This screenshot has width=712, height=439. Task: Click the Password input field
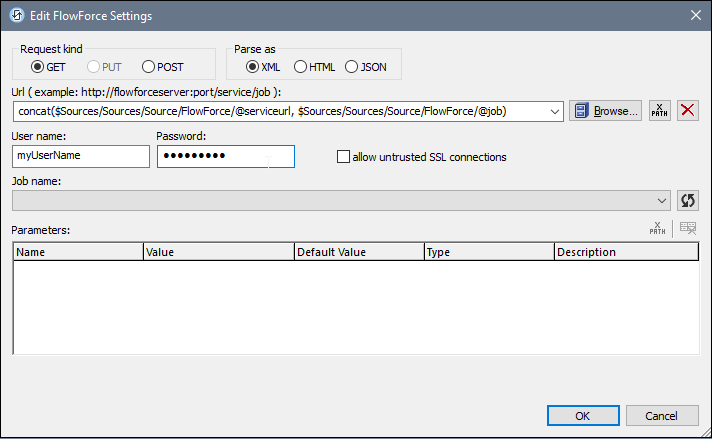225,156
